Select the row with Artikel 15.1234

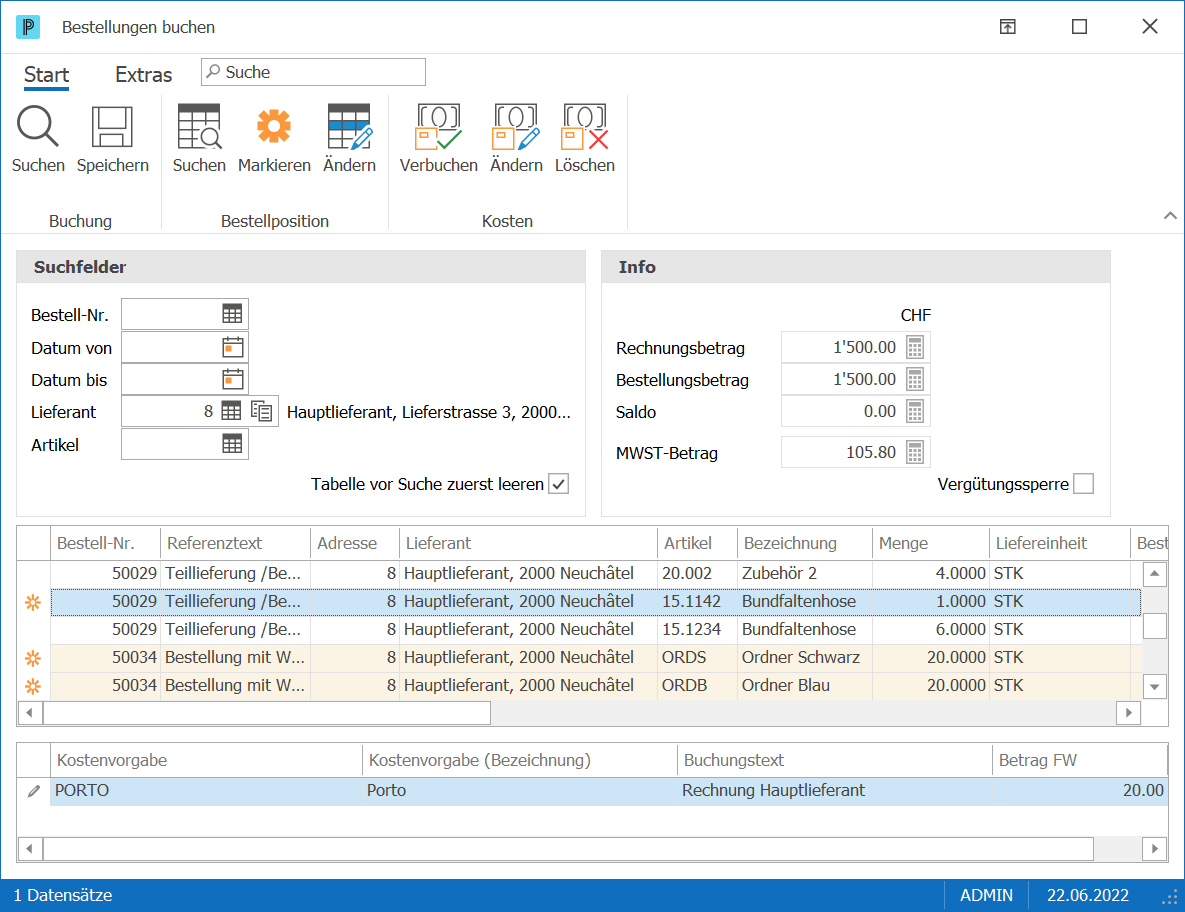(596, 629)
